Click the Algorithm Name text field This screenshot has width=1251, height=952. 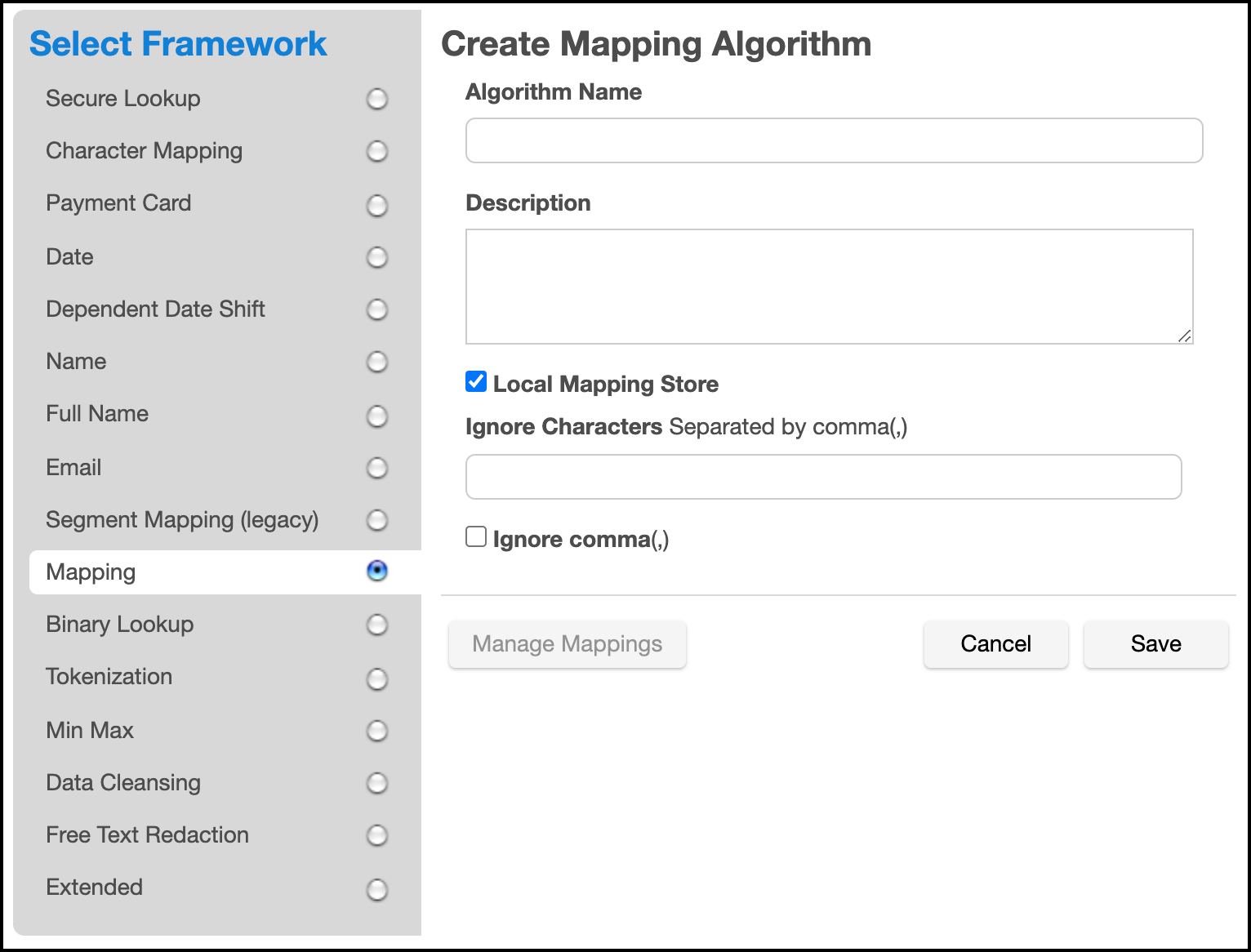tap(834, 140)
